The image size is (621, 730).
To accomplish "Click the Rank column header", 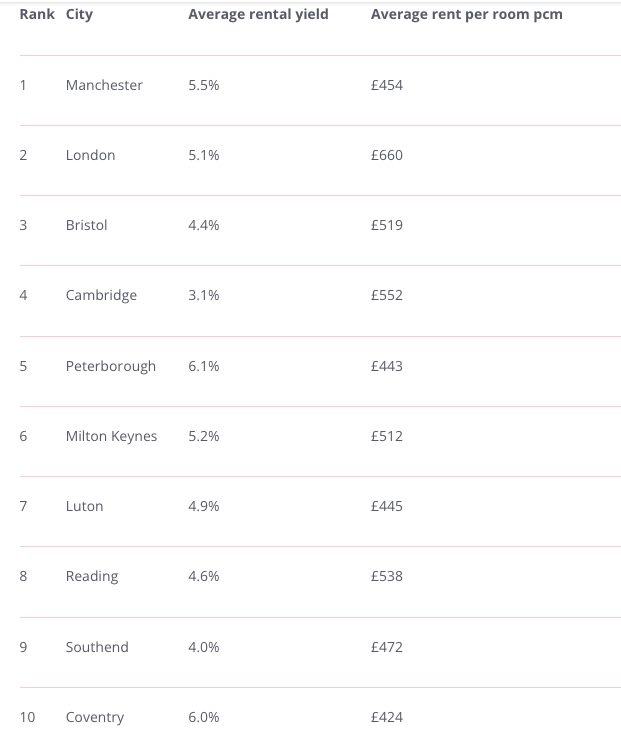I will click(x=37, y=15).
